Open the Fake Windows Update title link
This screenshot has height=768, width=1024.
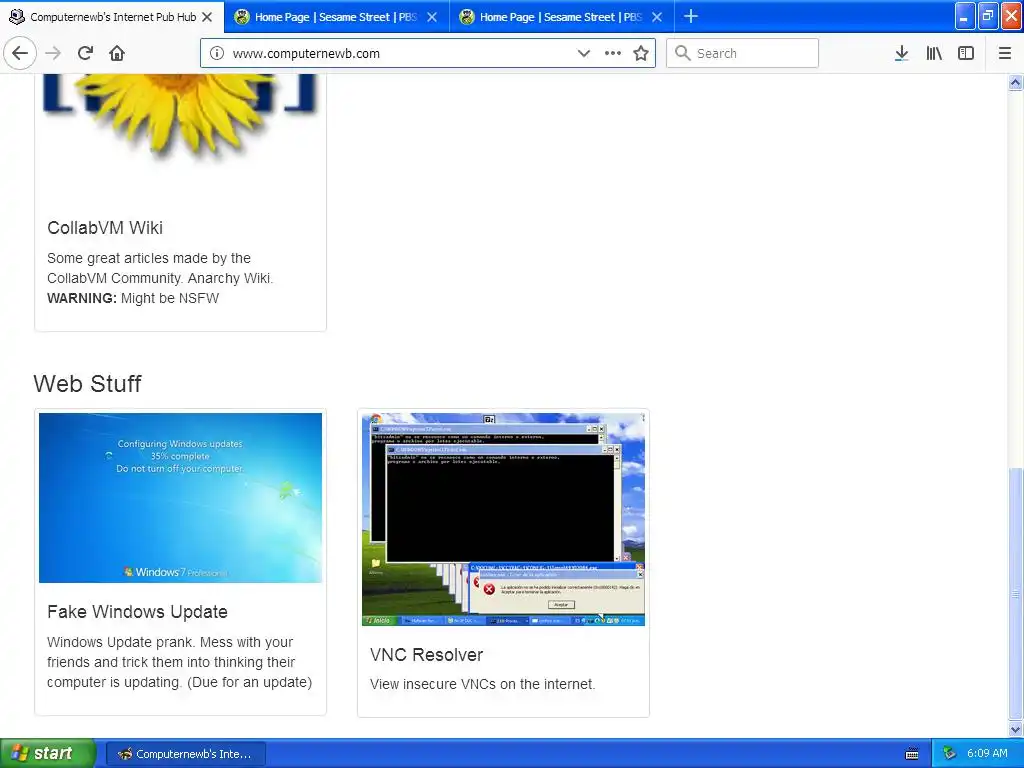click(137, 612)
